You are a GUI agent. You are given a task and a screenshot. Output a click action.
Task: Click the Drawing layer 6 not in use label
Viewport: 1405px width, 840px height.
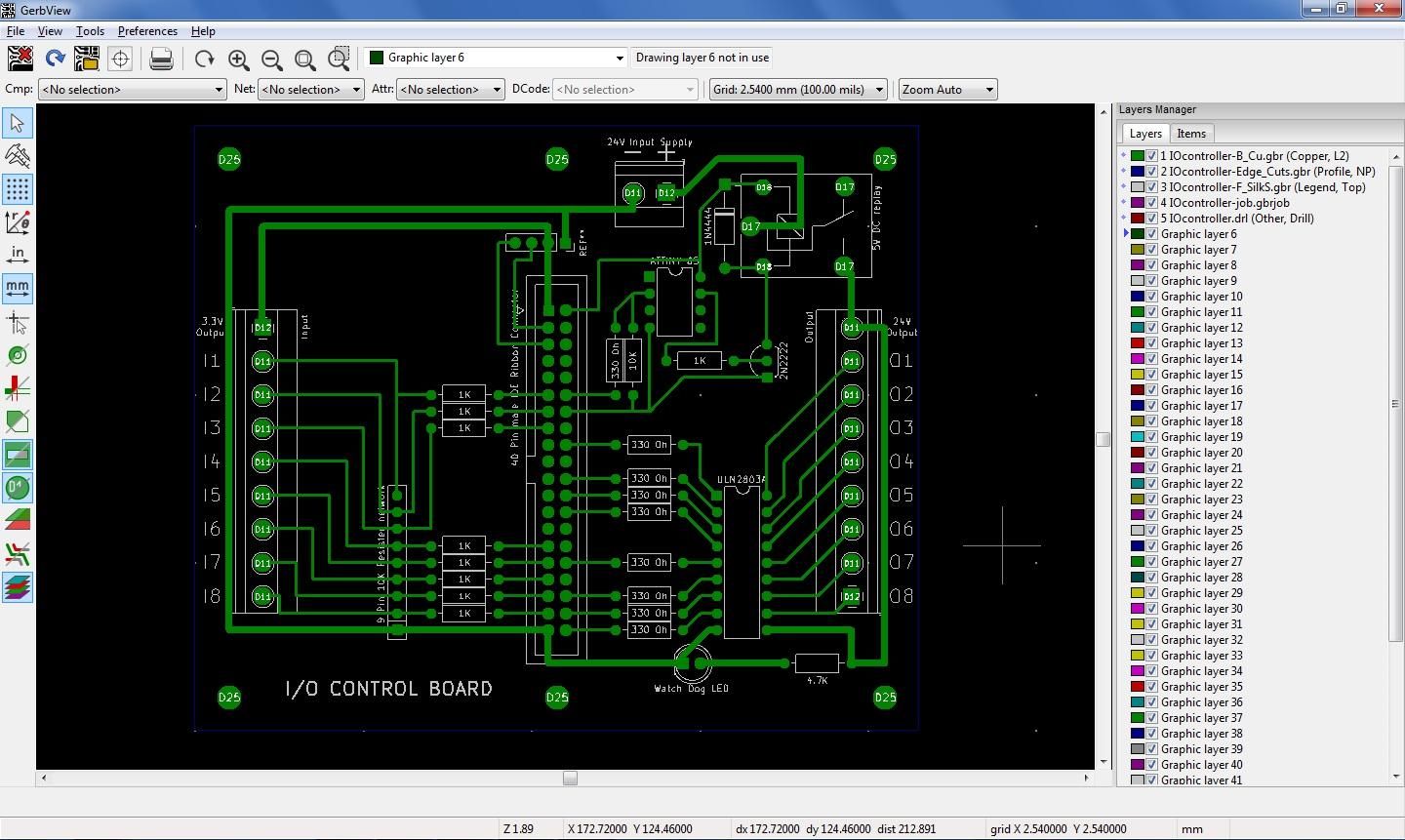coord(702,58)
